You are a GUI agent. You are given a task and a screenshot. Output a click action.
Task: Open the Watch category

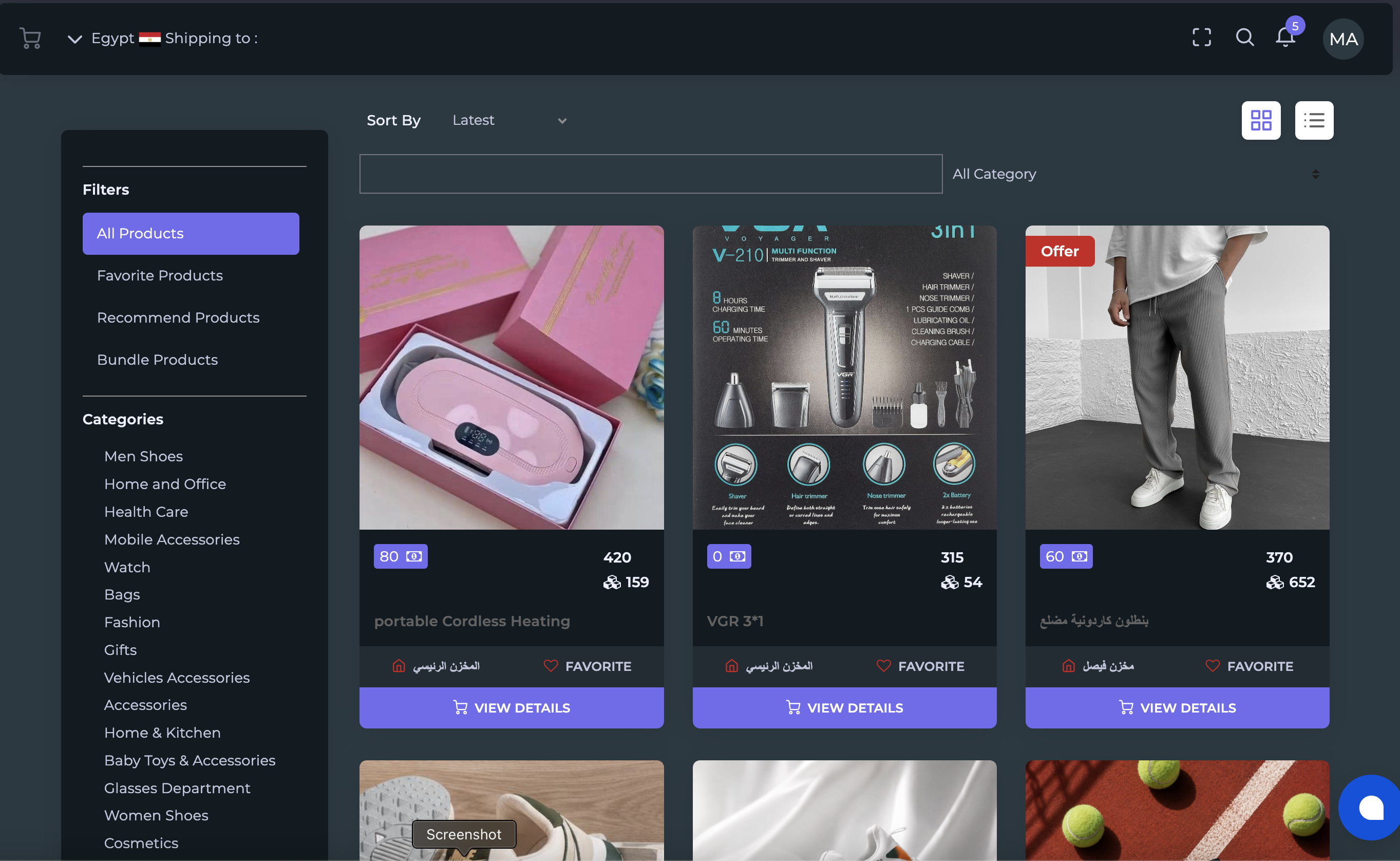pyautogui.click(x=127, y=567)
